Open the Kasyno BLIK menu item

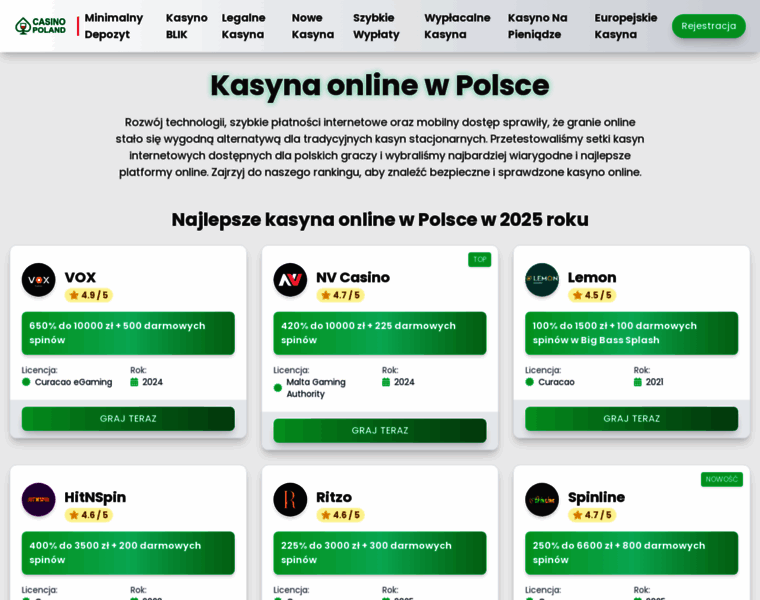187,26
